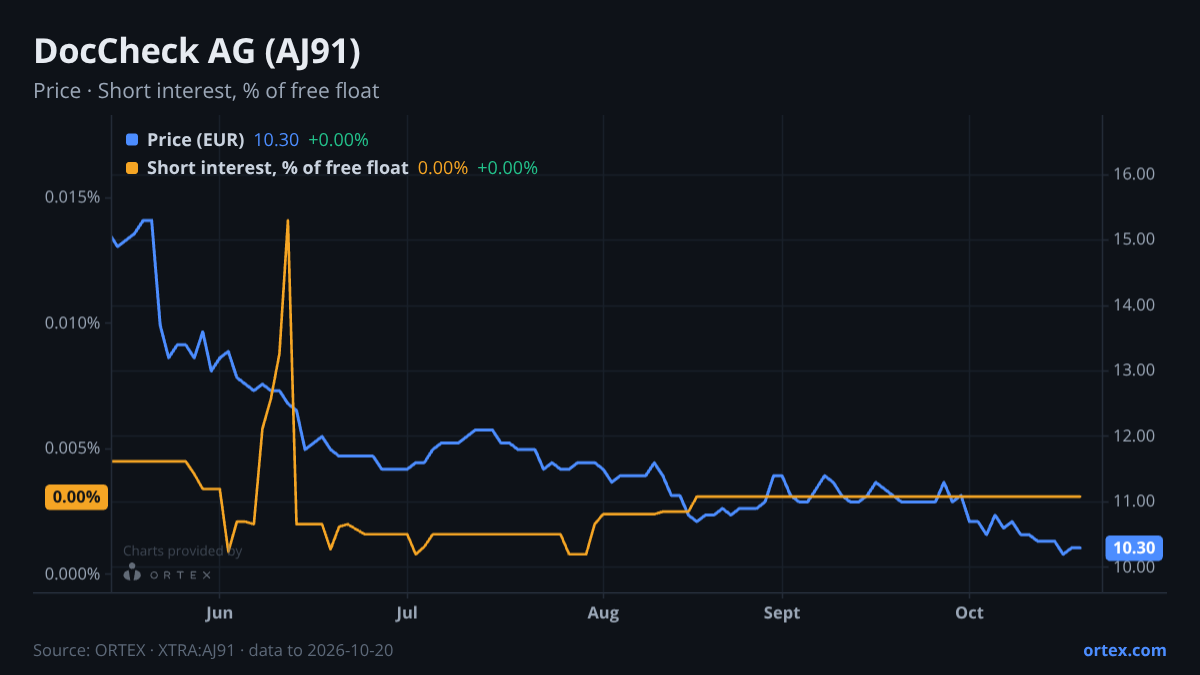
Task: Click the 13.00 right axis label
Action: (x=1134, y=371)
